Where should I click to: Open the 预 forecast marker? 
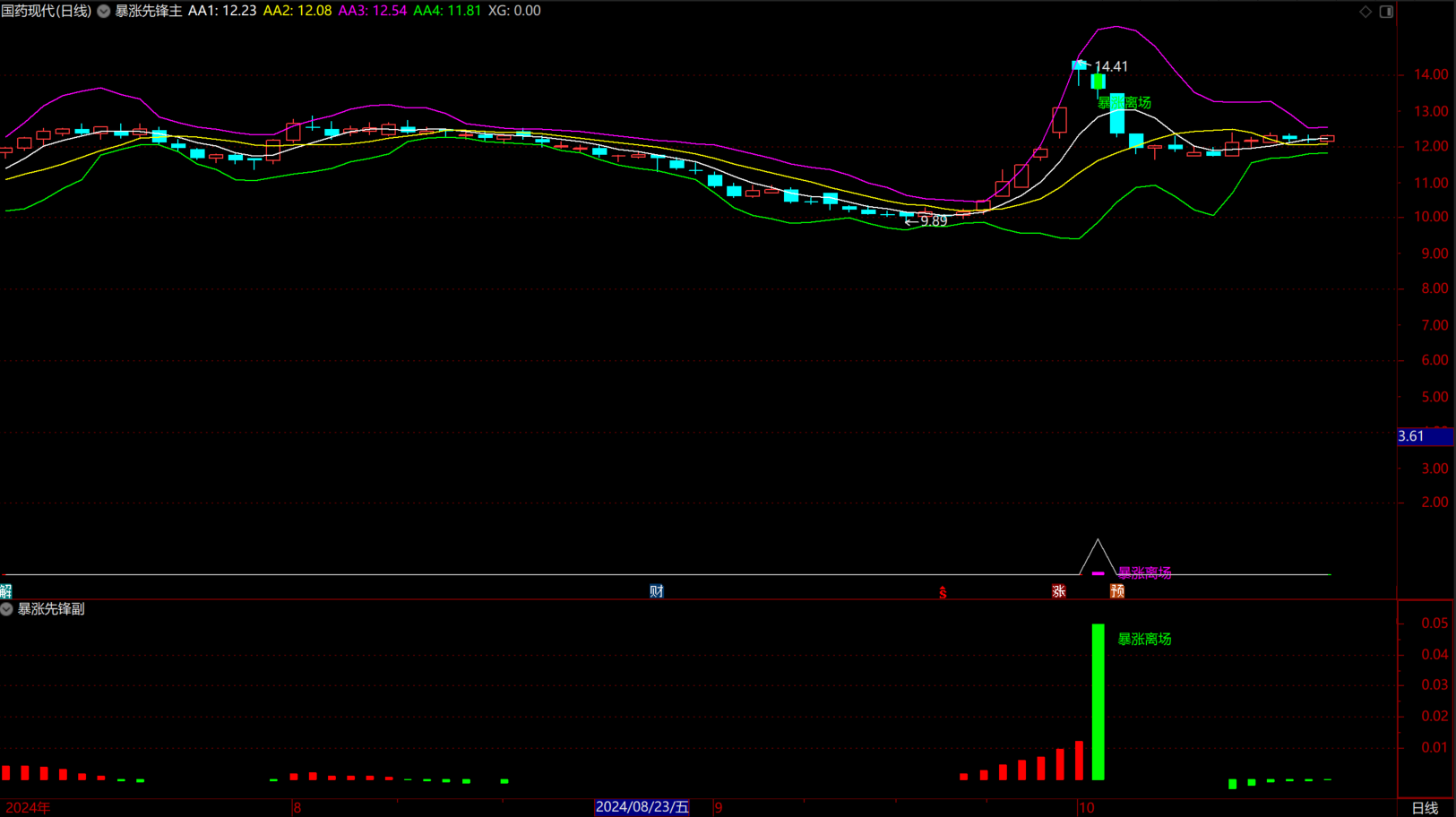tap(1117, 591)
